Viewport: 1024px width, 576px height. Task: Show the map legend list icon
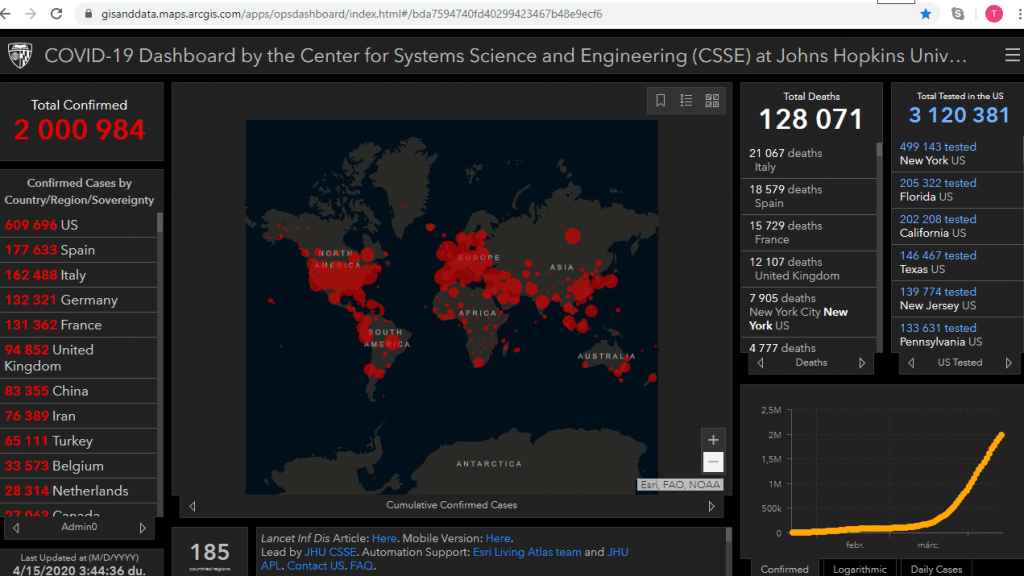click(x=686, y=101)
